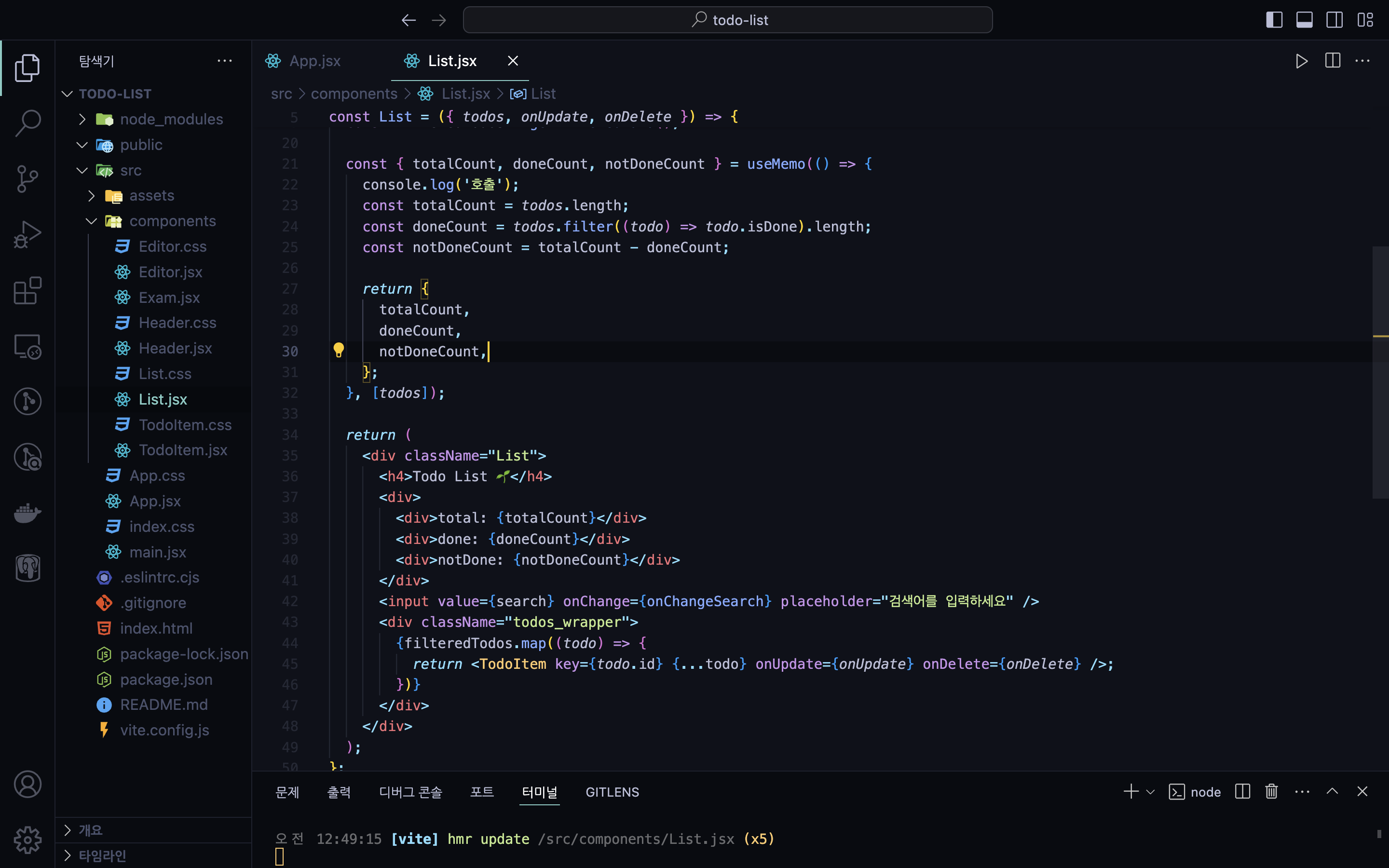Click the components breadcrumb link

[354, 94]
